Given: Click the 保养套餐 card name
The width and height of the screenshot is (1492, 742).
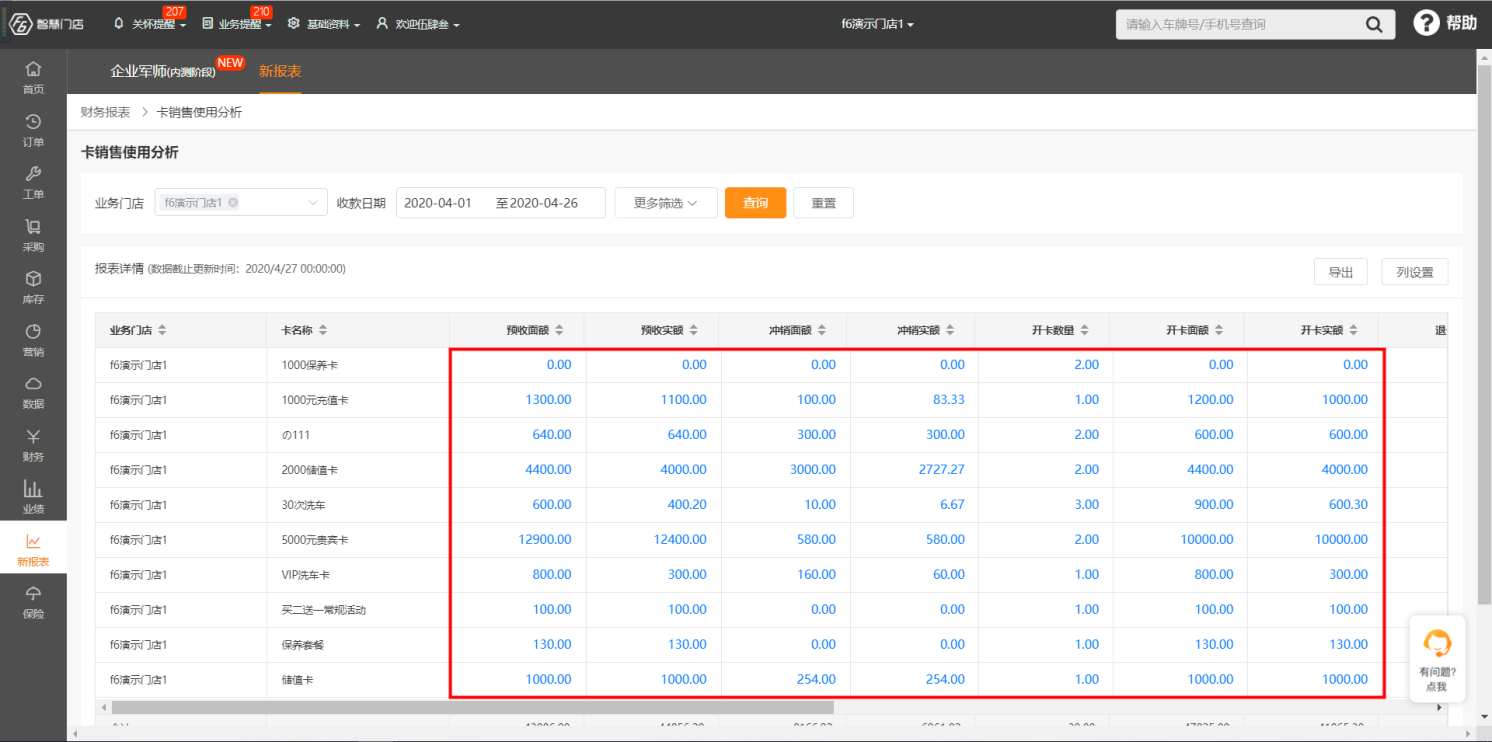Looking at the screenshot, I should click(302, 645).
